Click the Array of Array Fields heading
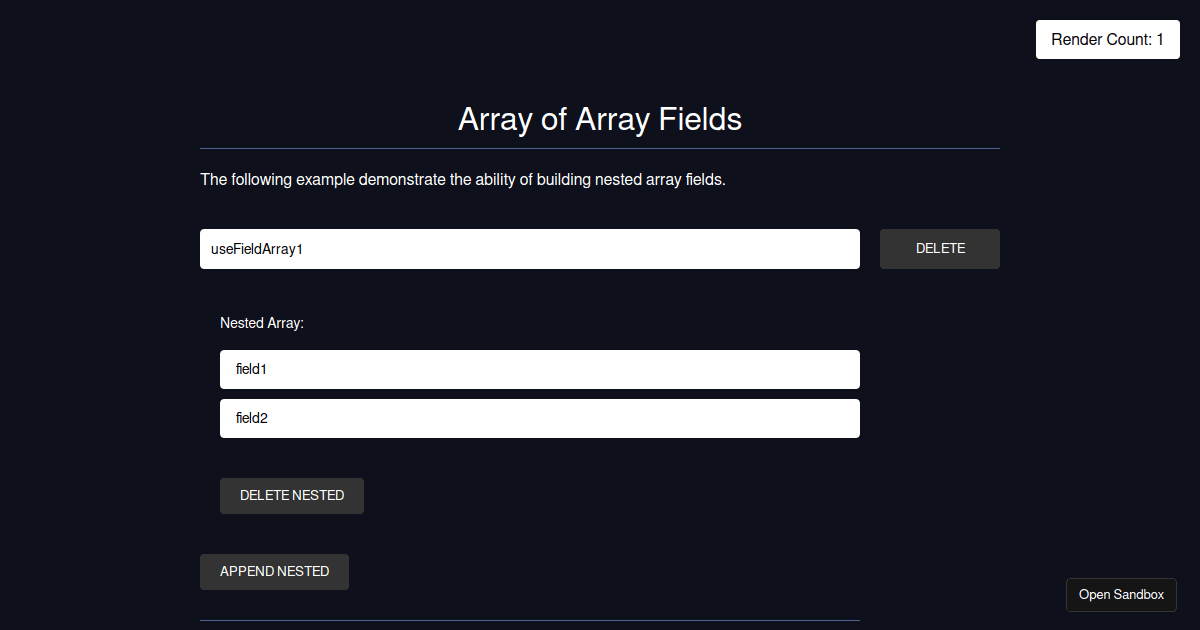Viewport: 1200px width, 630px height. coord(599,119)
